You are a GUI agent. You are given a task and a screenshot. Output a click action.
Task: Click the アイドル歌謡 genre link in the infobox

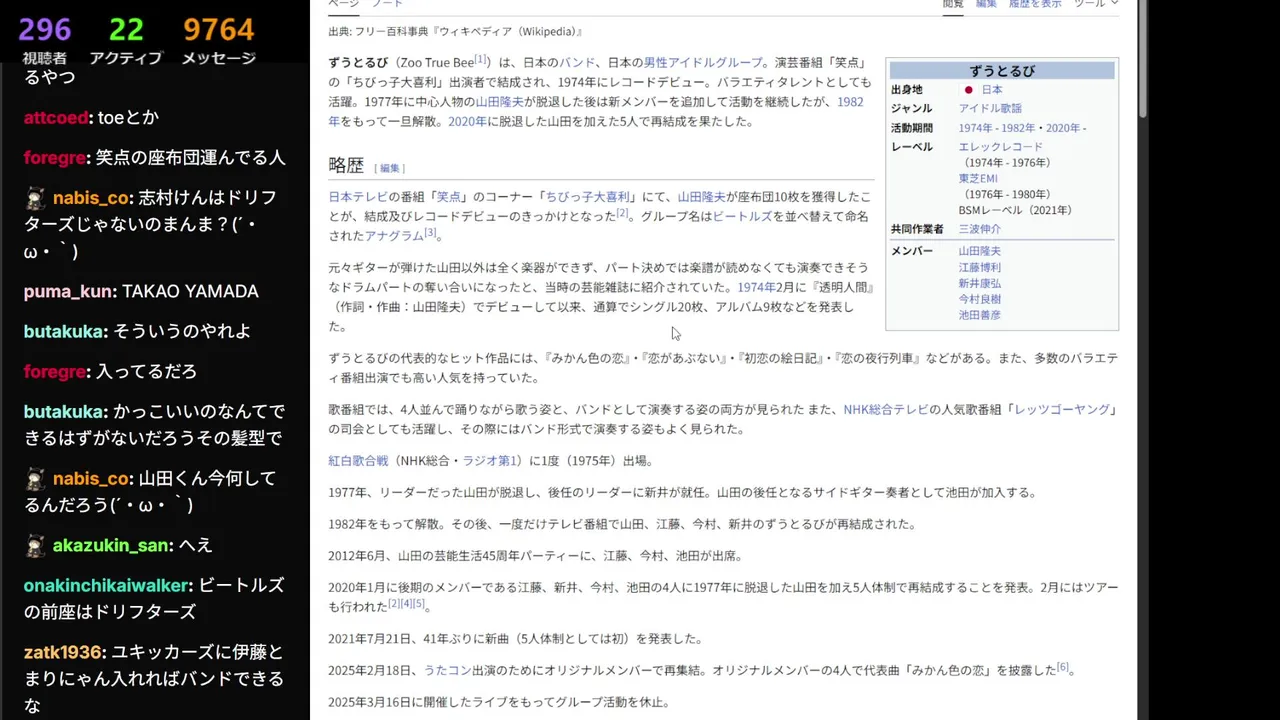[x=990, y=109]
